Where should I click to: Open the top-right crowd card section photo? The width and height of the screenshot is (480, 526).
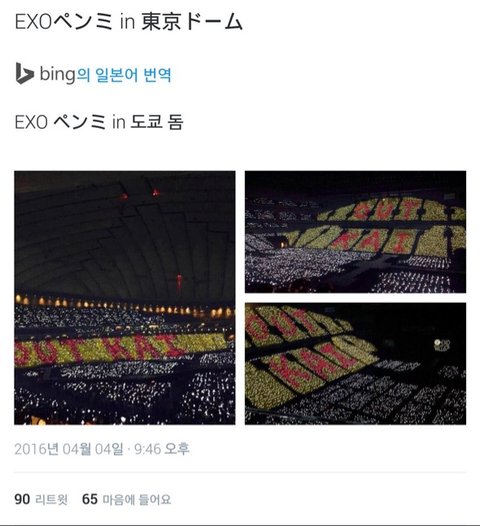[x=355, y=232]
